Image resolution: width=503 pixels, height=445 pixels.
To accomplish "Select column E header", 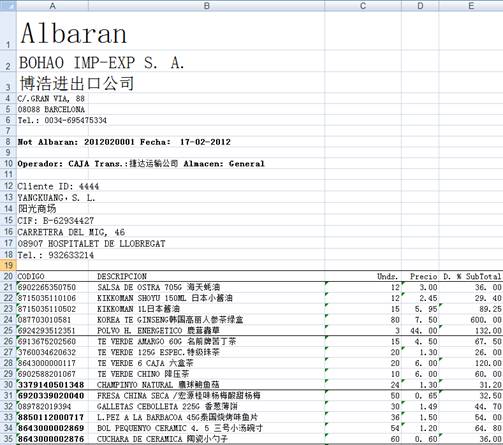I will 471,6.
